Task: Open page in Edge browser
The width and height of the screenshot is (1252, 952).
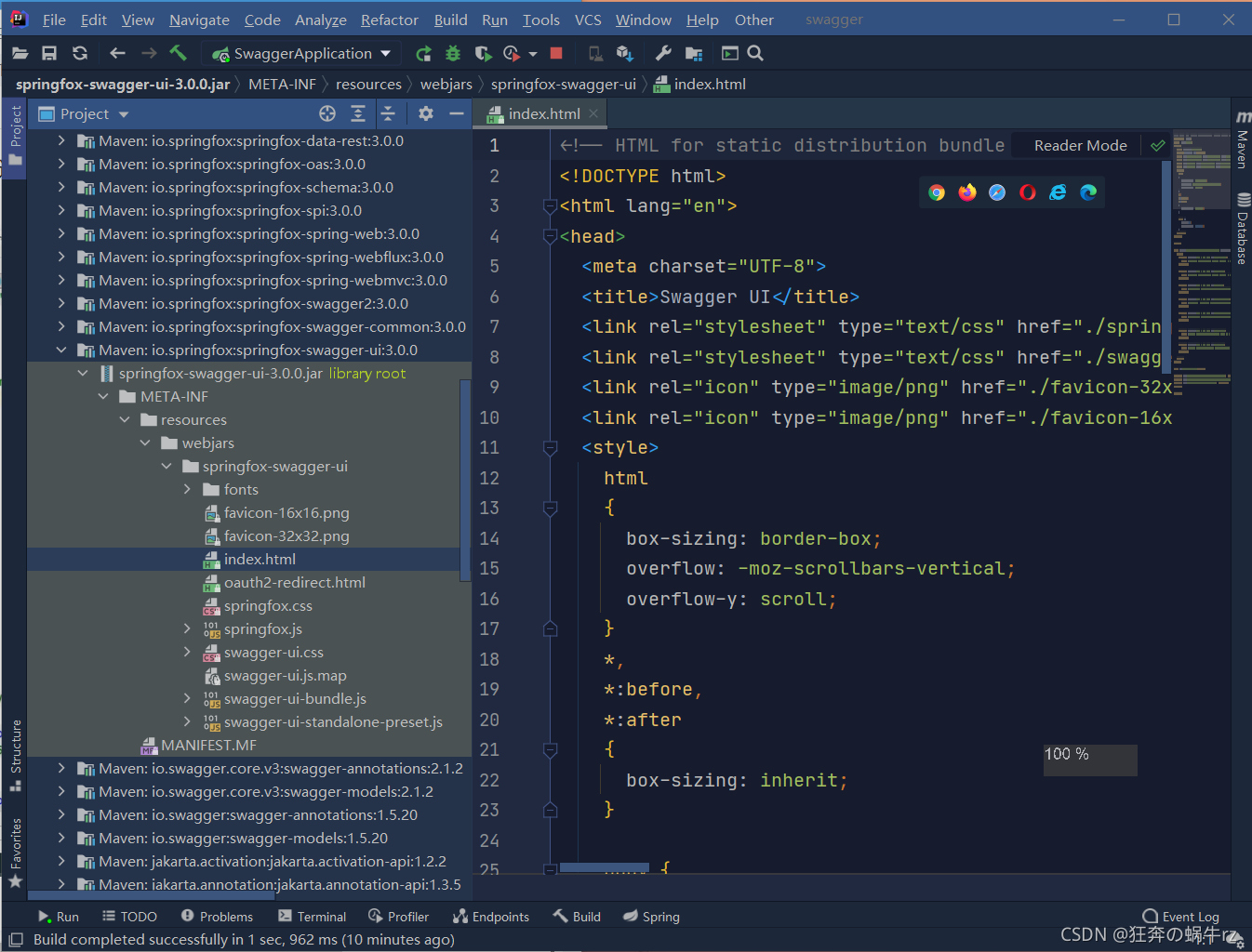Action: pos(1088,192)
